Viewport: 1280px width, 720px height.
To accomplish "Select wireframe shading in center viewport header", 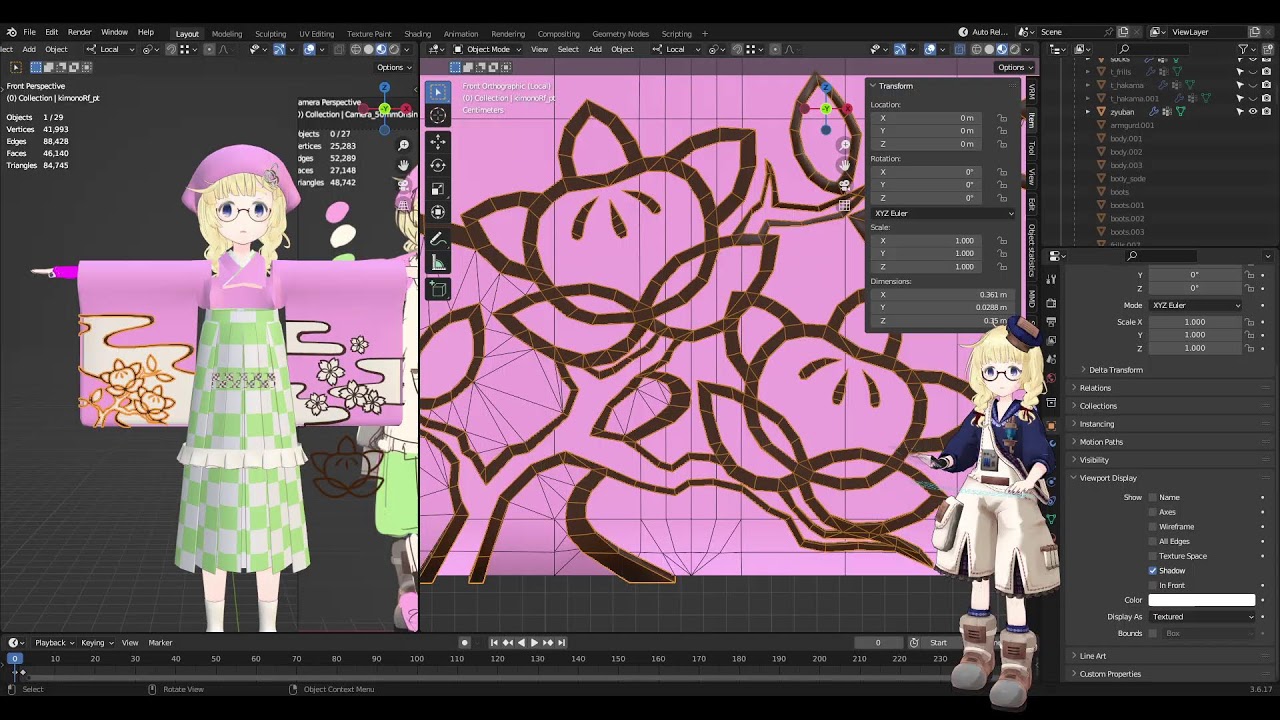I will tap(976, 49).
